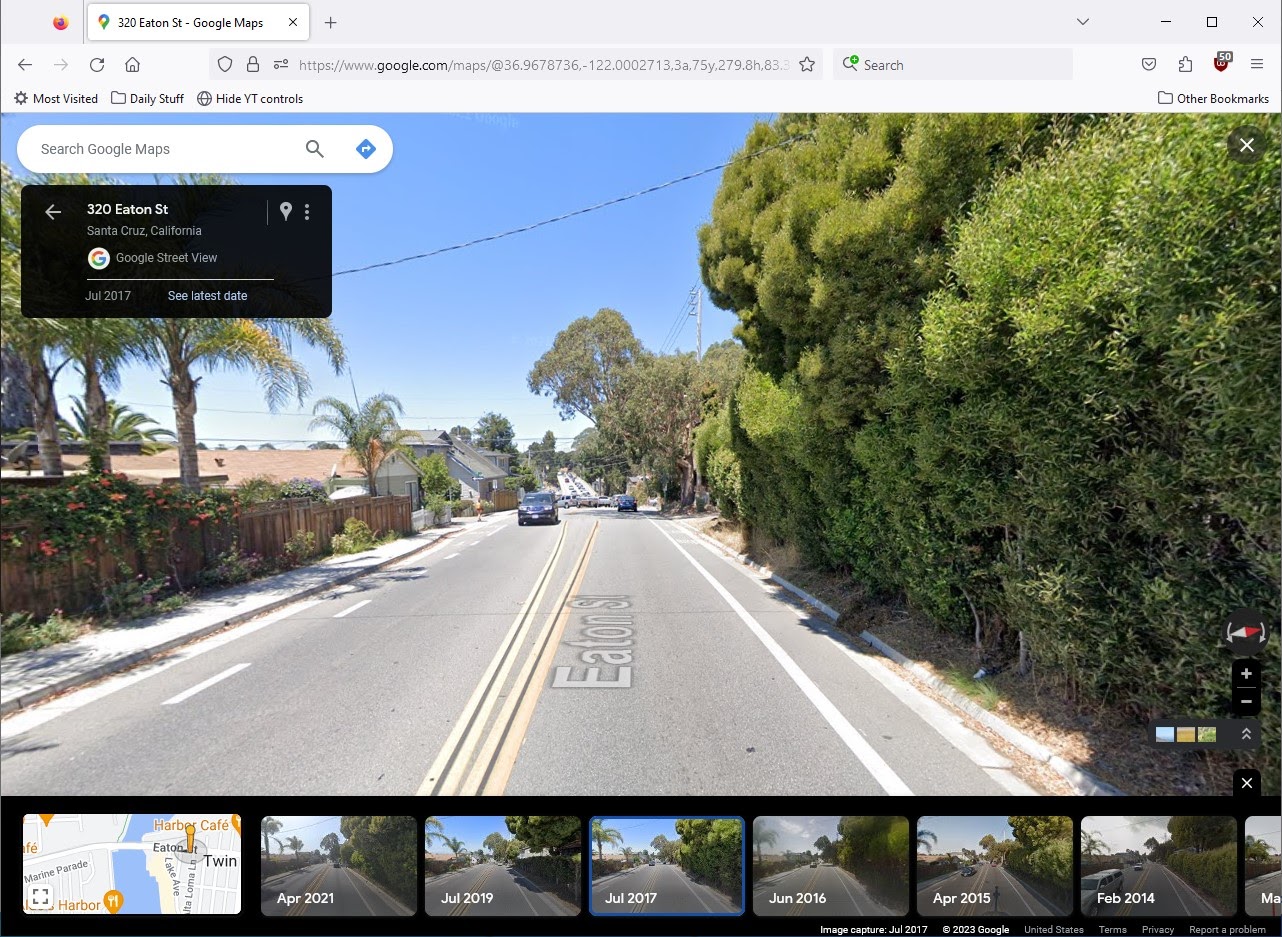Click the directions icon in Maps search bar

coord(365,148)
